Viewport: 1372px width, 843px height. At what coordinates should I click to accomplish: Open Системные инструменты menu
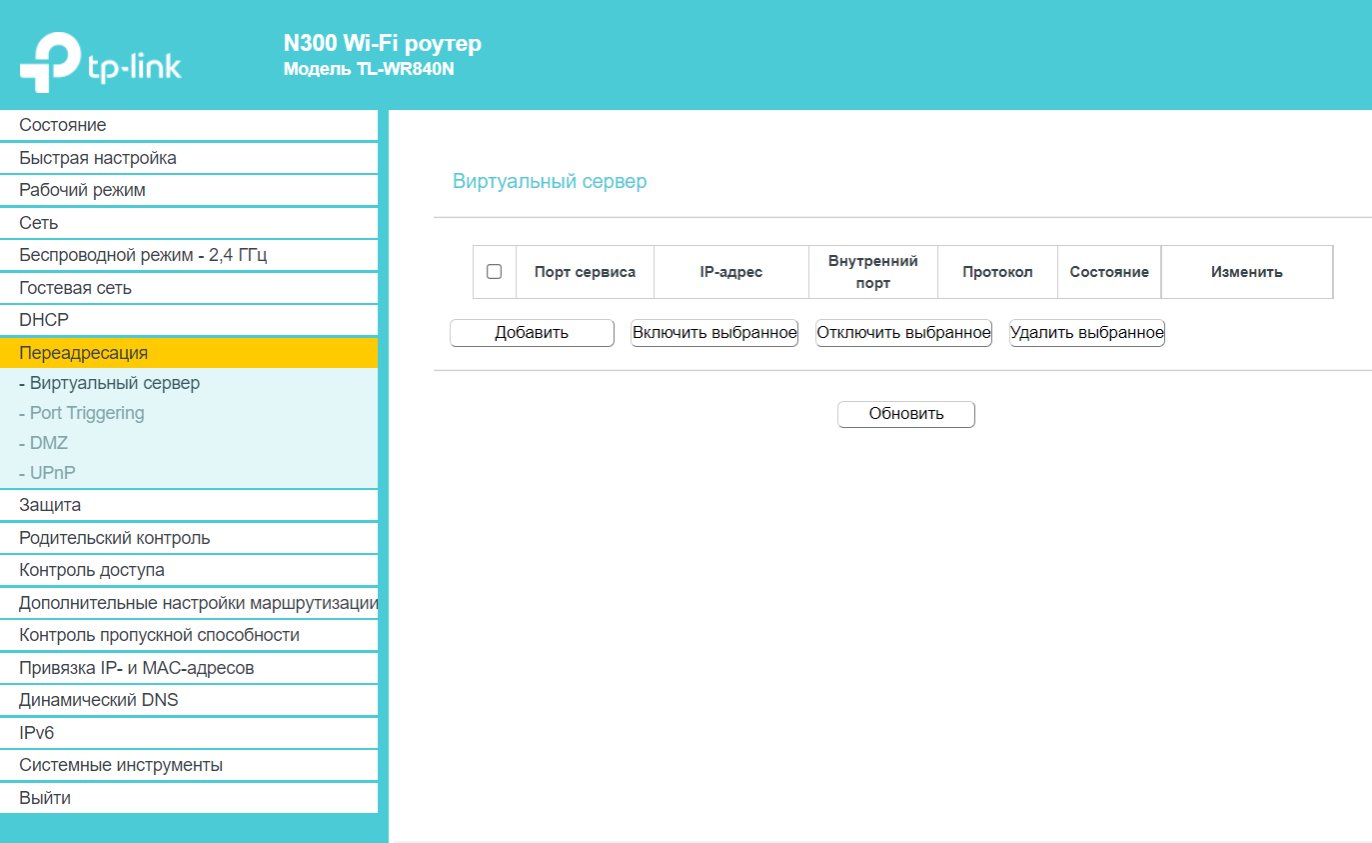click(x=120, y=765)
